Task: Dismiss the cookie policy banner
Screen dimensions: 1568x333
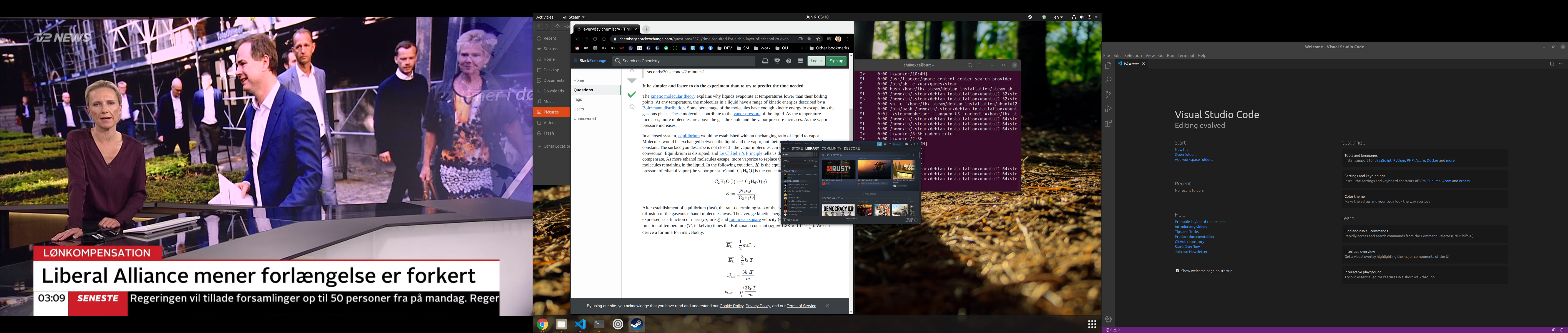Action: pos(827,306)
